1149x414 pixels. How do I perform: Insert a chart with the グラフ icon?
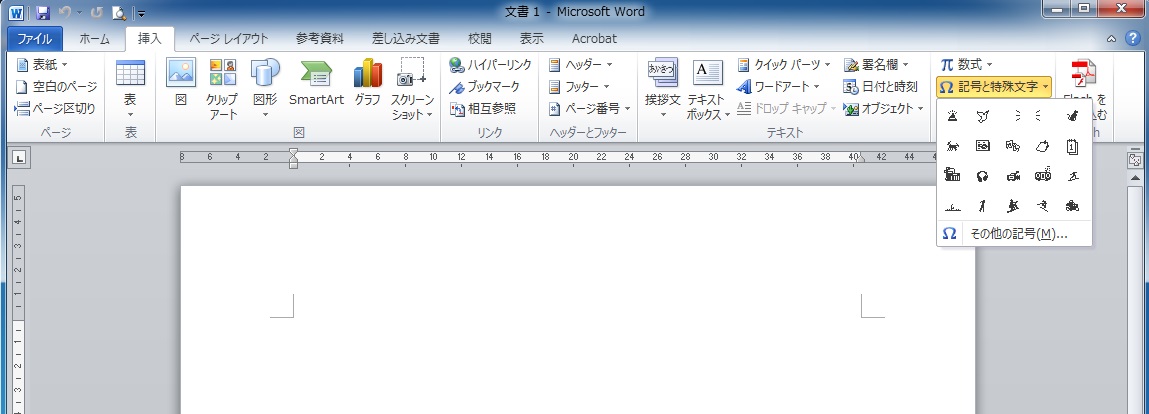coord(367,83)
